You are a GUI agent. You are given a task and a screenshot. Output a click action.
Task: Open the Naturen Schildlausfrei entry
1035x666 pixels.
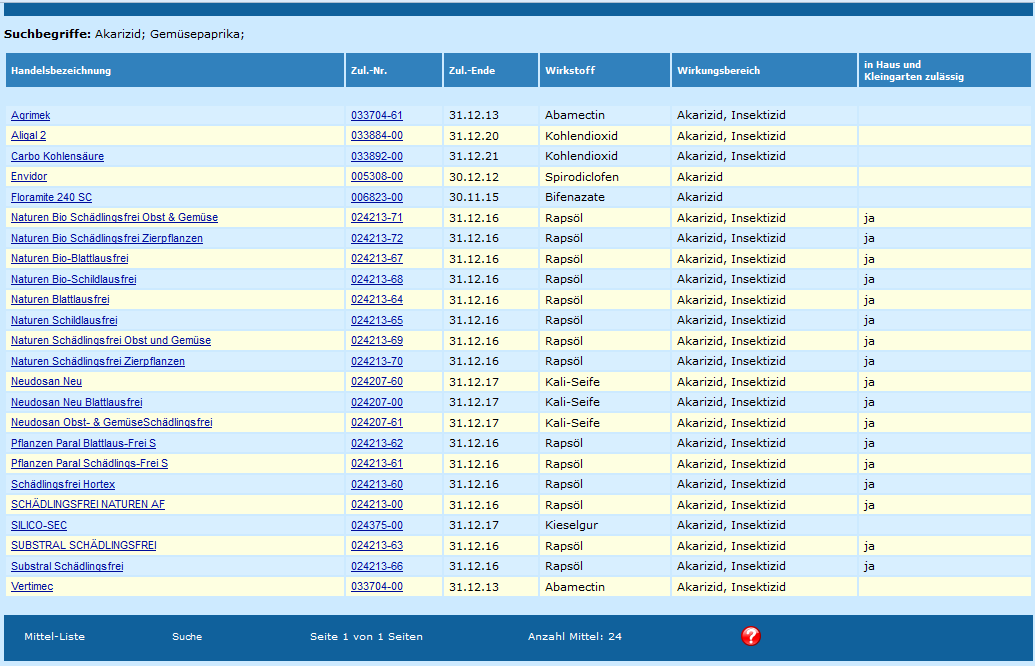(64, 320)
